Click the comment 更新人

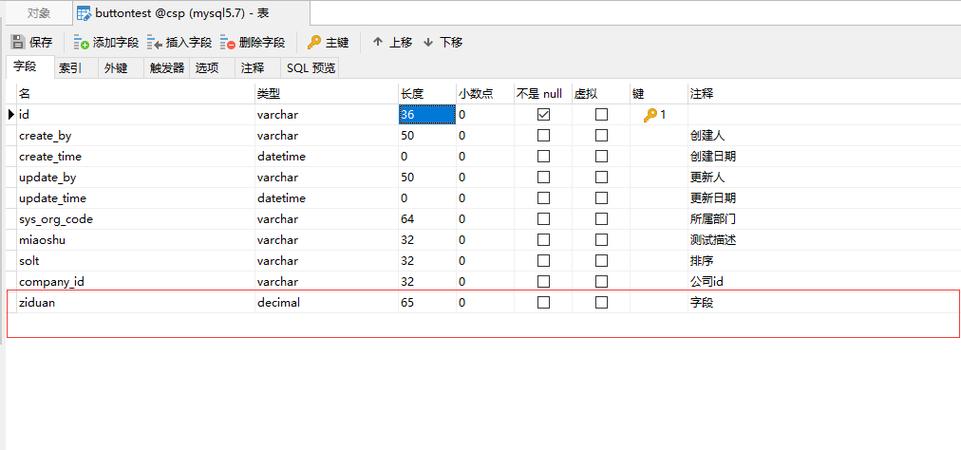[x=707, y=177]
